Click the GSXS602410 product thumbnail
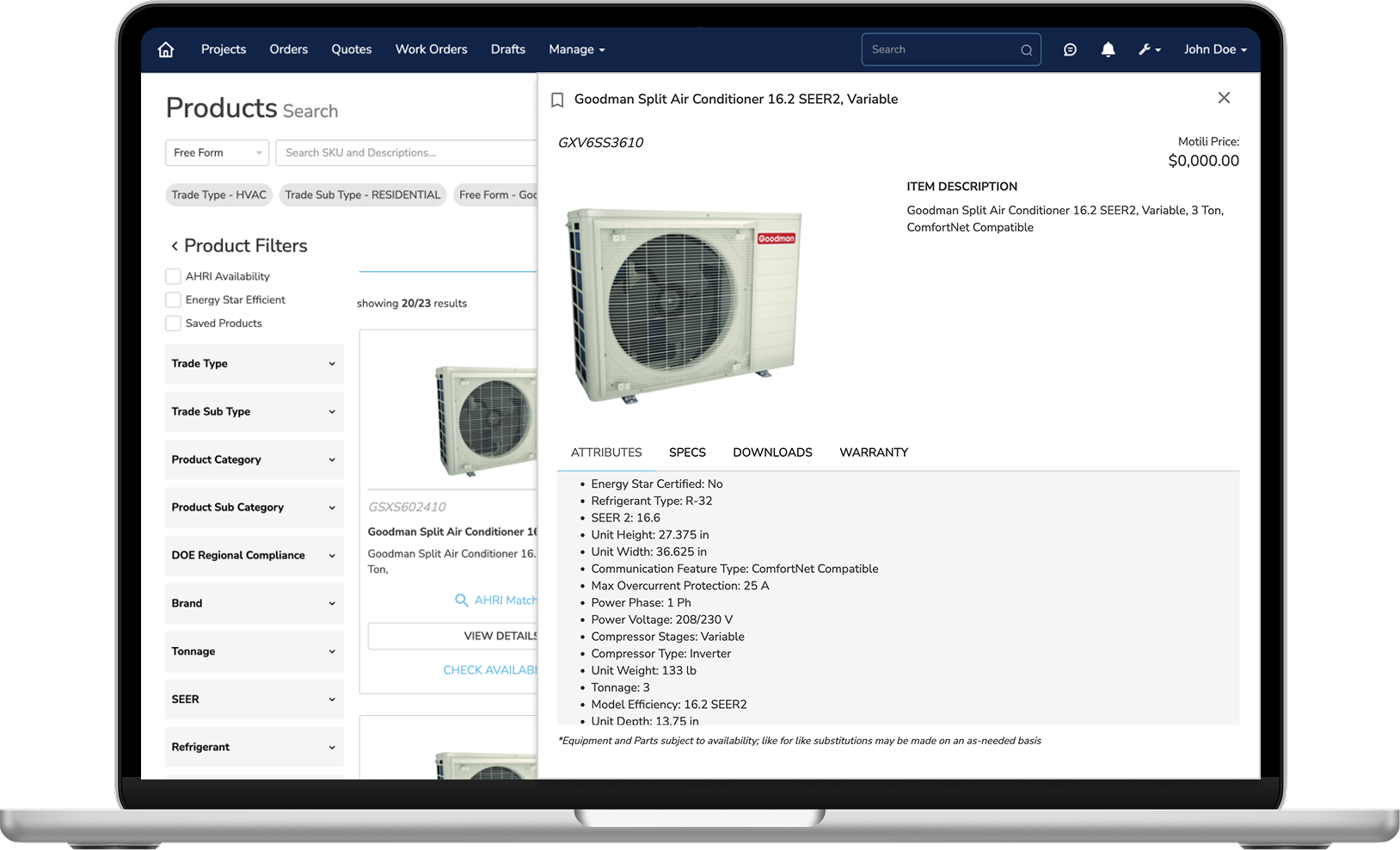The width and height of the screenshot is (1400, 850). click(x=486, y=421)
